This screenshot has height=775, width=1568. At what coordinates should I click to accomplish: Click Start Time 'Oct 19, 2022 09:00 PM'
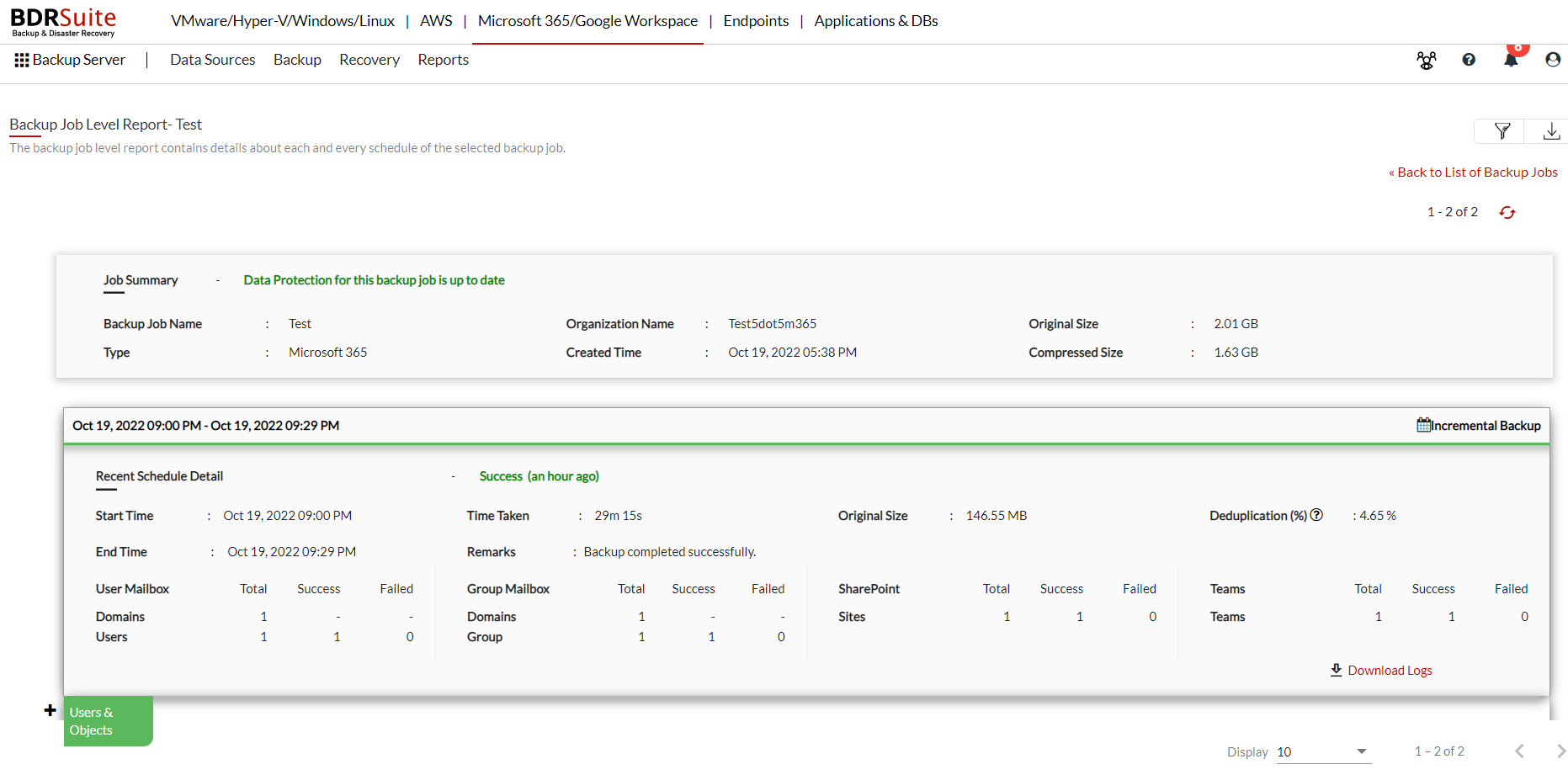[x=288, y=516]
